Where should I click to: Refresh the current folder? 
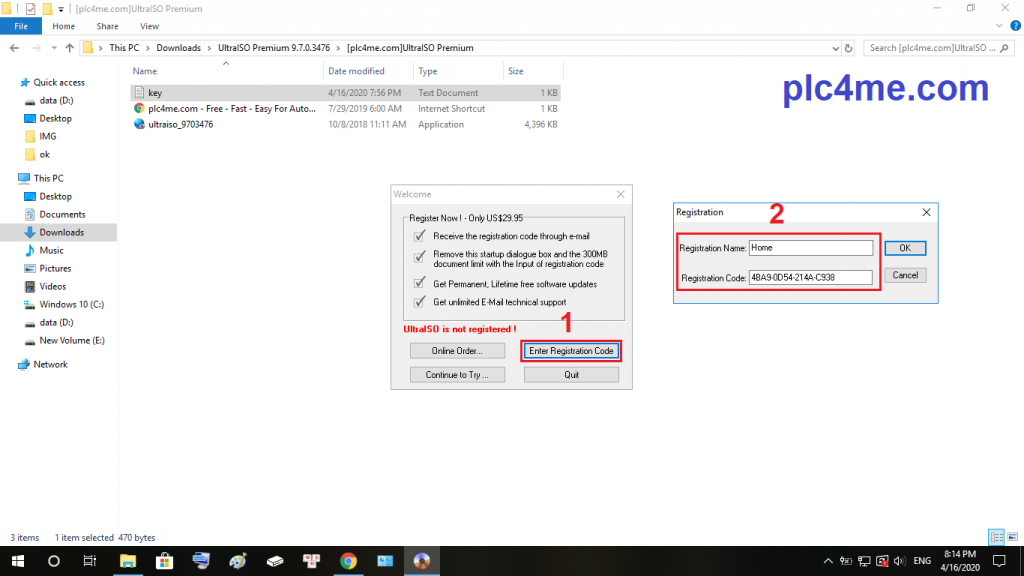(x=848, y=48)
